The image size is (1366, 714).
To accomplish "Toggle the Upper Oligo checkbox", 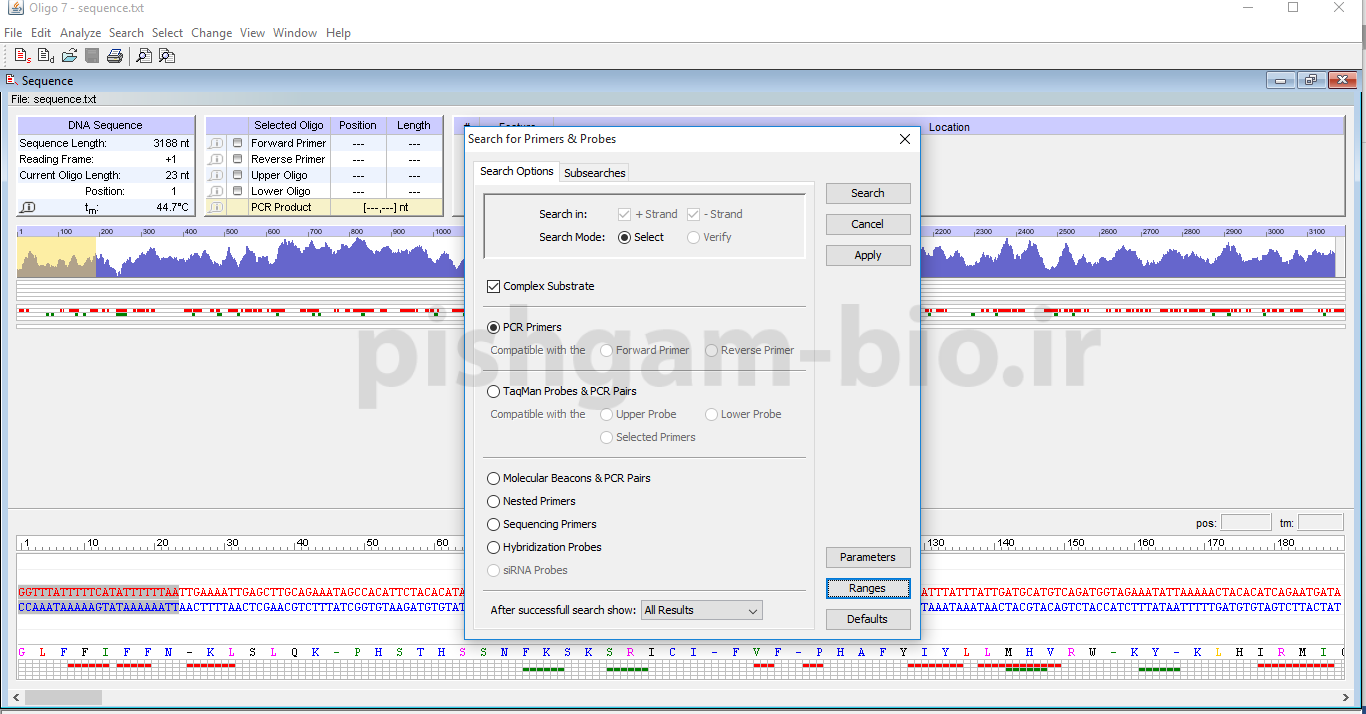I will click(238, 175).
